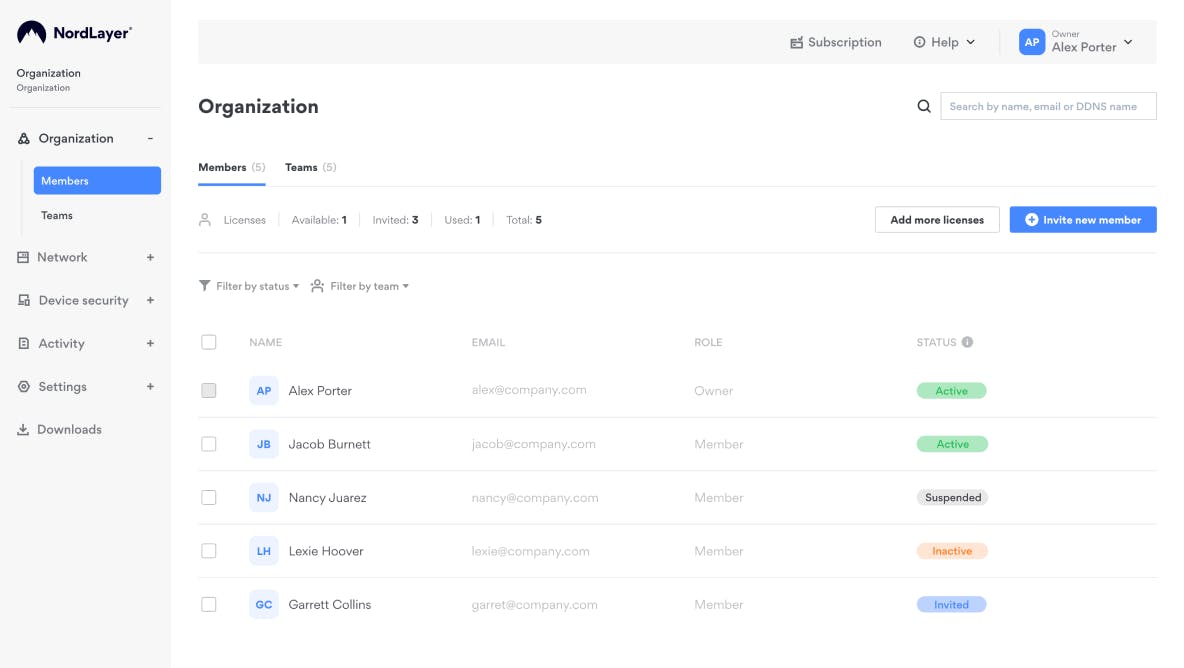
Task: Click the magnifying glass search icon
Action: (924, 106)
